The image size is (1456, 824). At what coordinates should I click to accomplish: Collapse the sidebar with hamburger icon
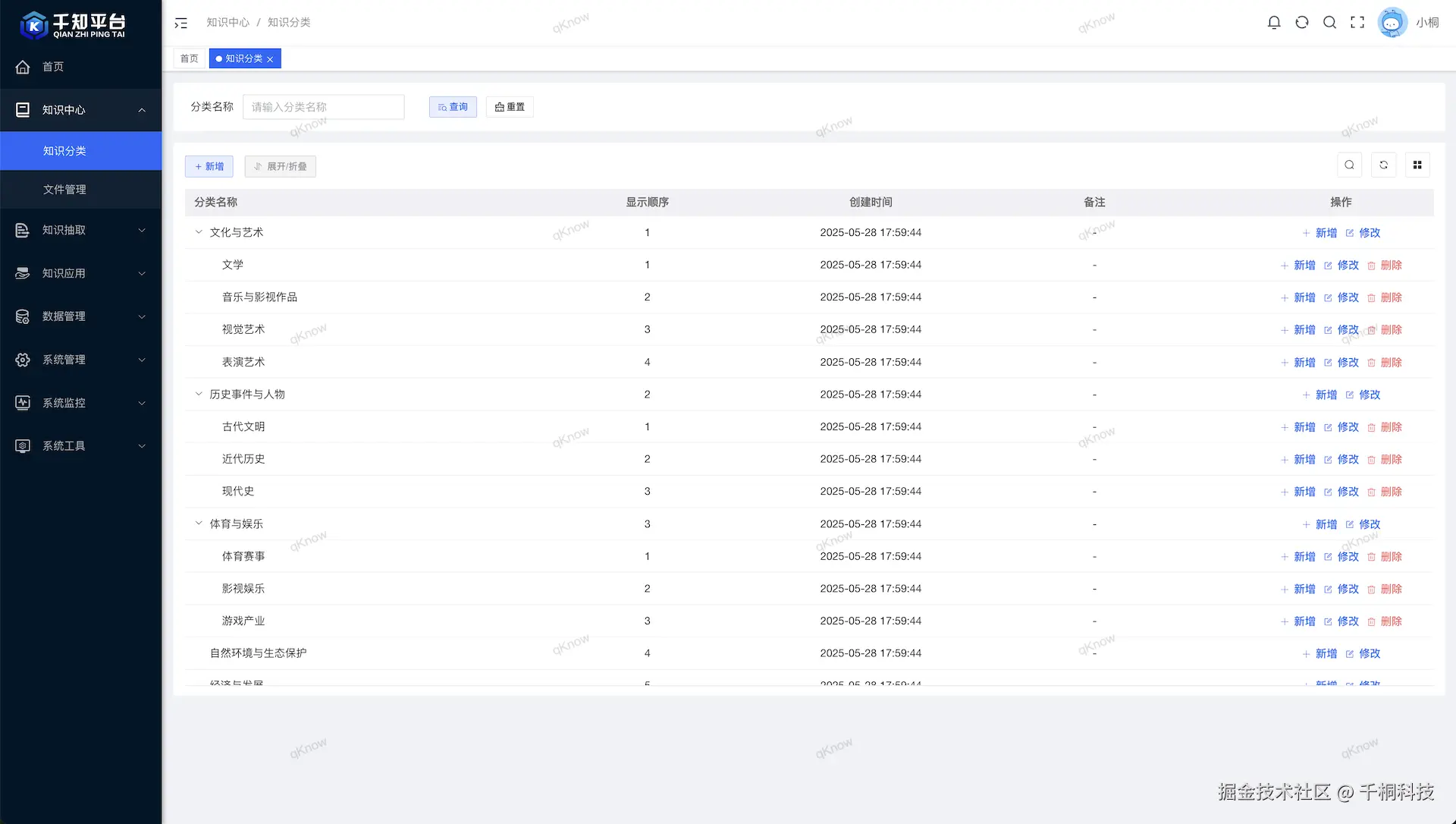click(x=180, y=24)
